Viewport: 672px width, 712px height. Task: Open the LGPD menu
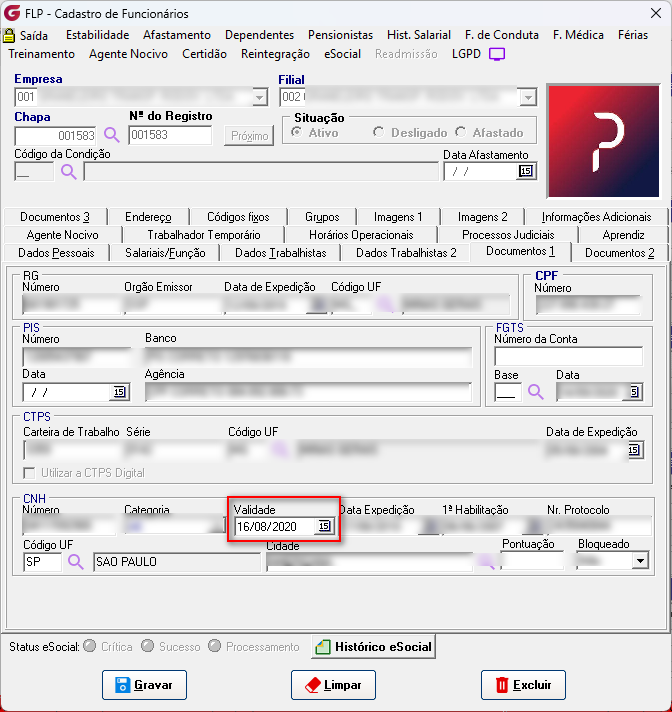point(466,54)
